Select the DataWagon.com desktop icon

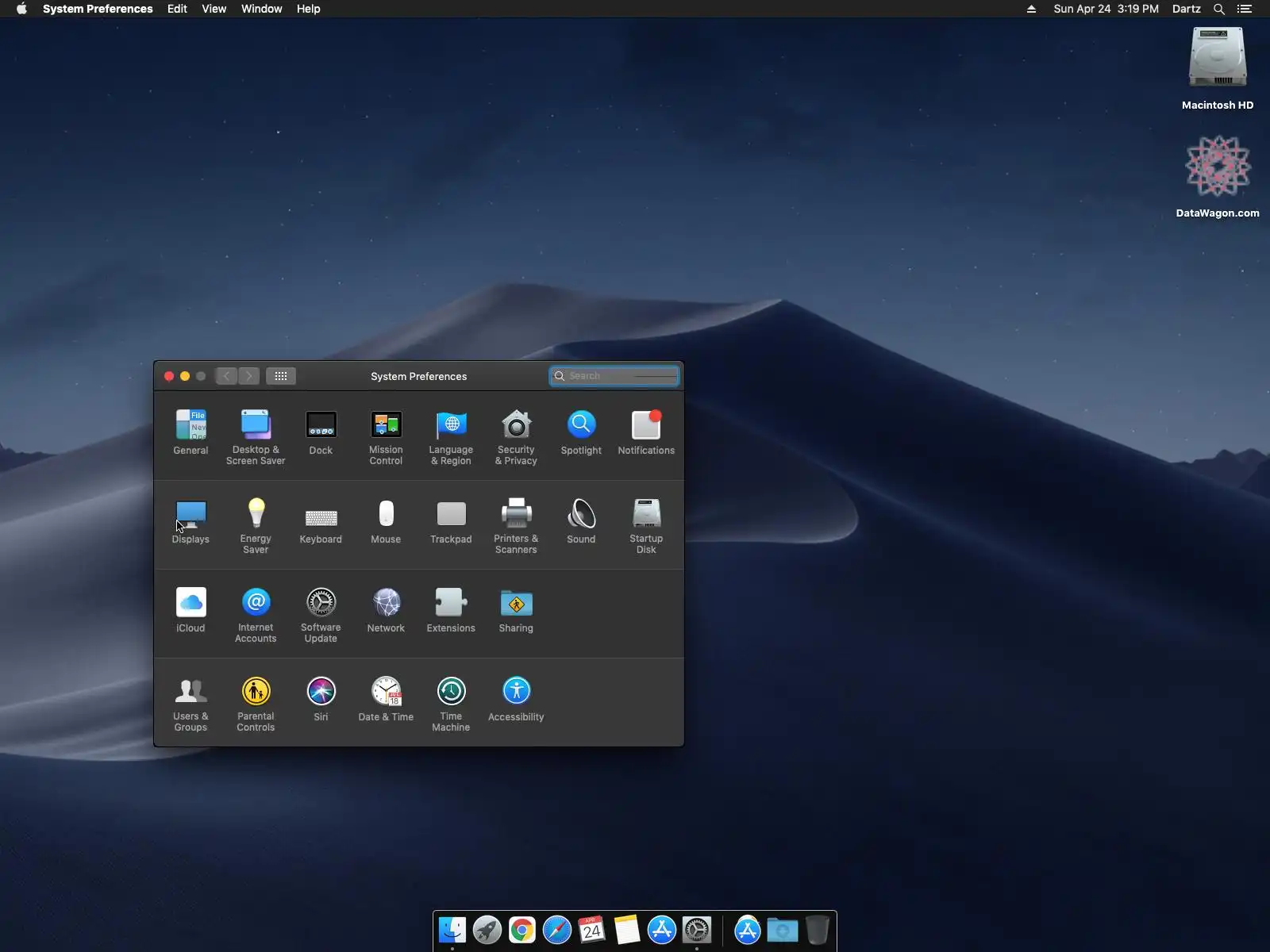(1218, 176)
